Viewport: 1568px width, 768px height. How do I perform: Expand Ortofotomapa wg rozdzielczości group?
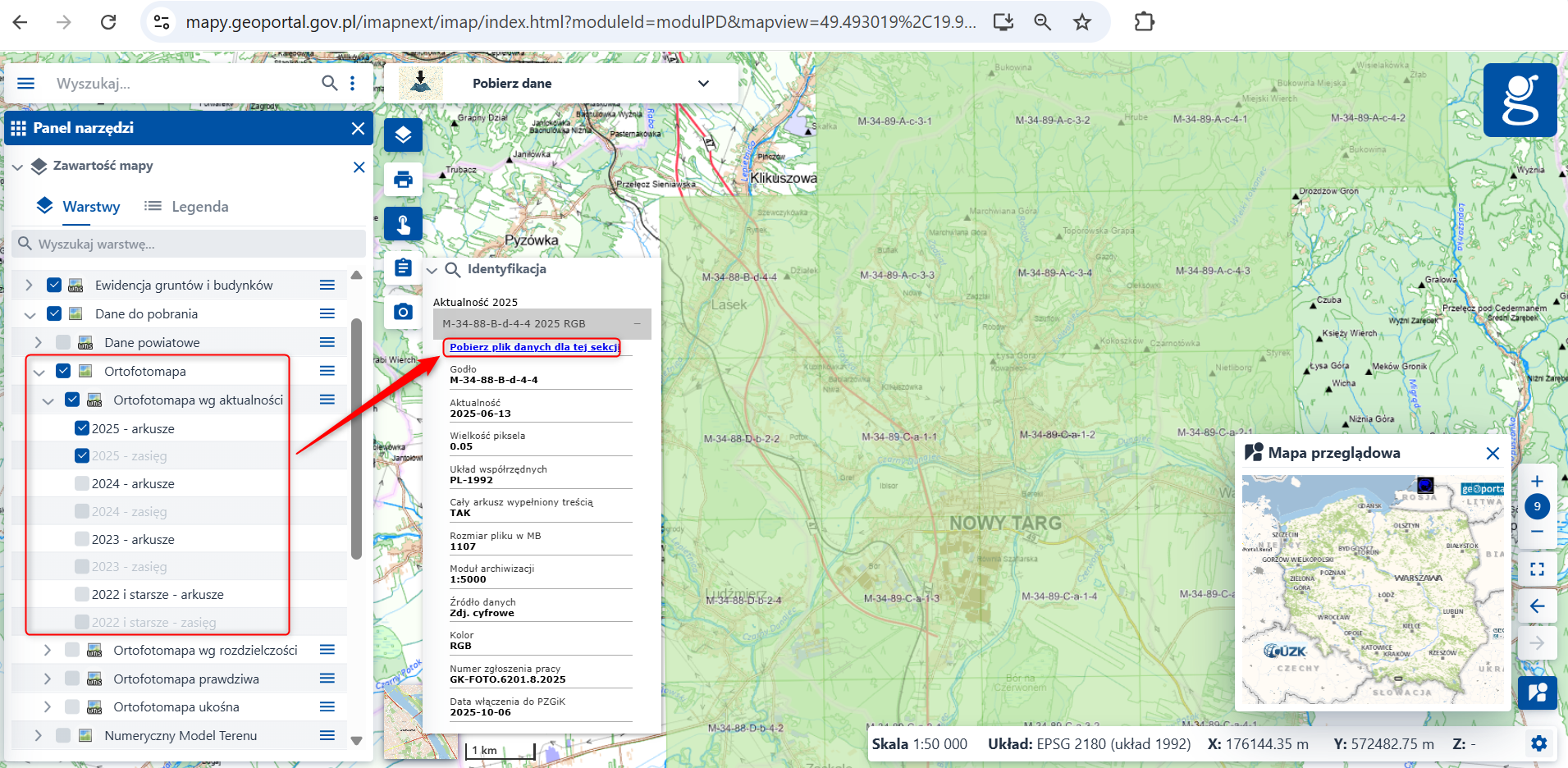pos(48,650)
